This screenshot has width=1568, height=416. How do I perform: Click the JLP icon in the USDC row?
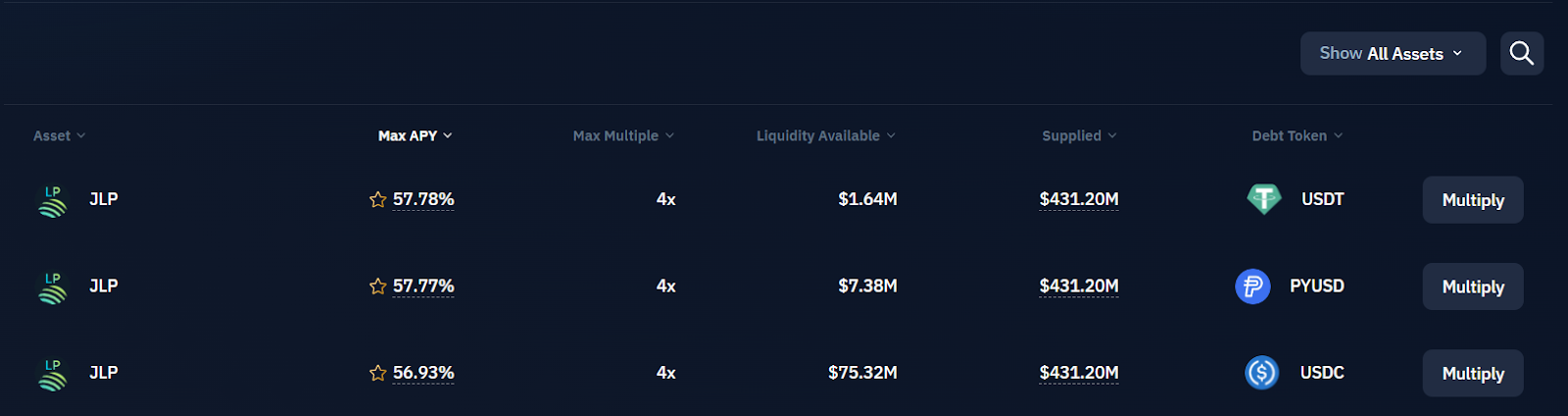pos(53,373)
